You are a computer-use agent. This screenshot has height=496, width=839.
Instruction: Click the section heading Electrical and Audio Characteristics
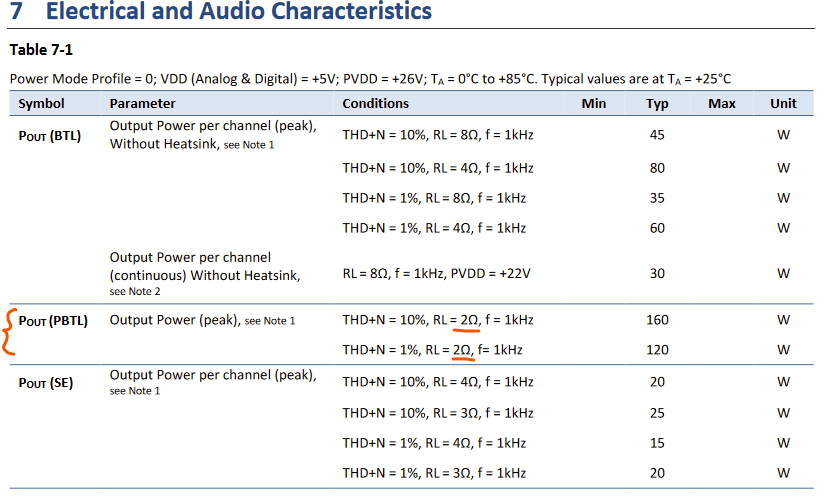tap(239, 11)
